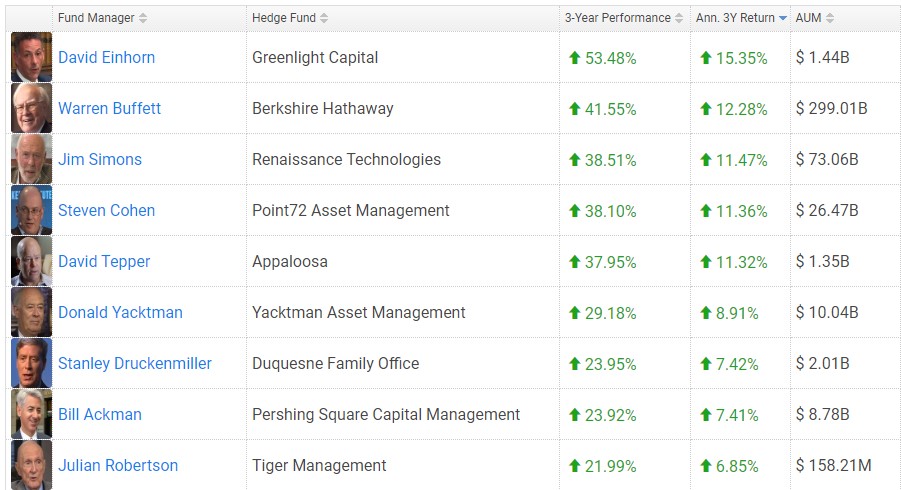Go to Jim Simons' page

click(100, 160)
